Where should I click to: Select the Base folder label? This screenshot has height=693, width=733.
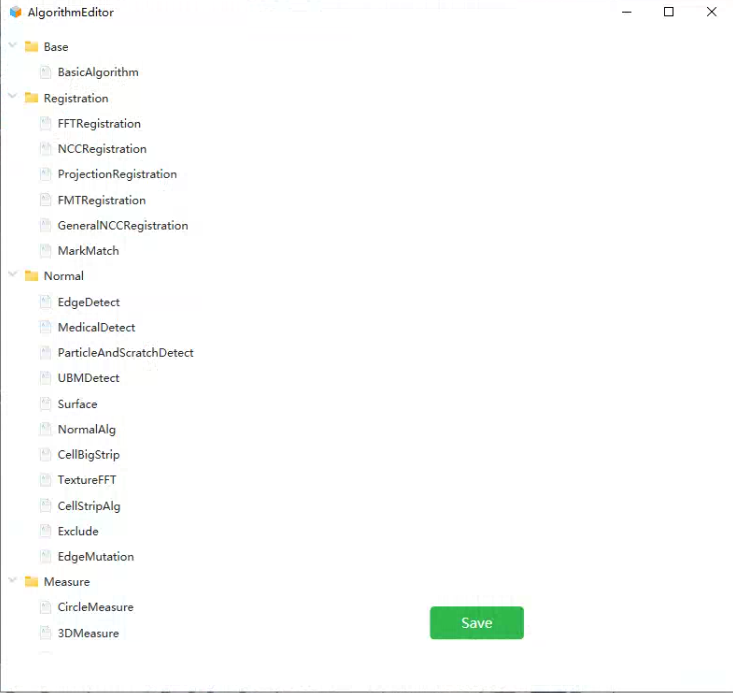click(x=56, y=47)
